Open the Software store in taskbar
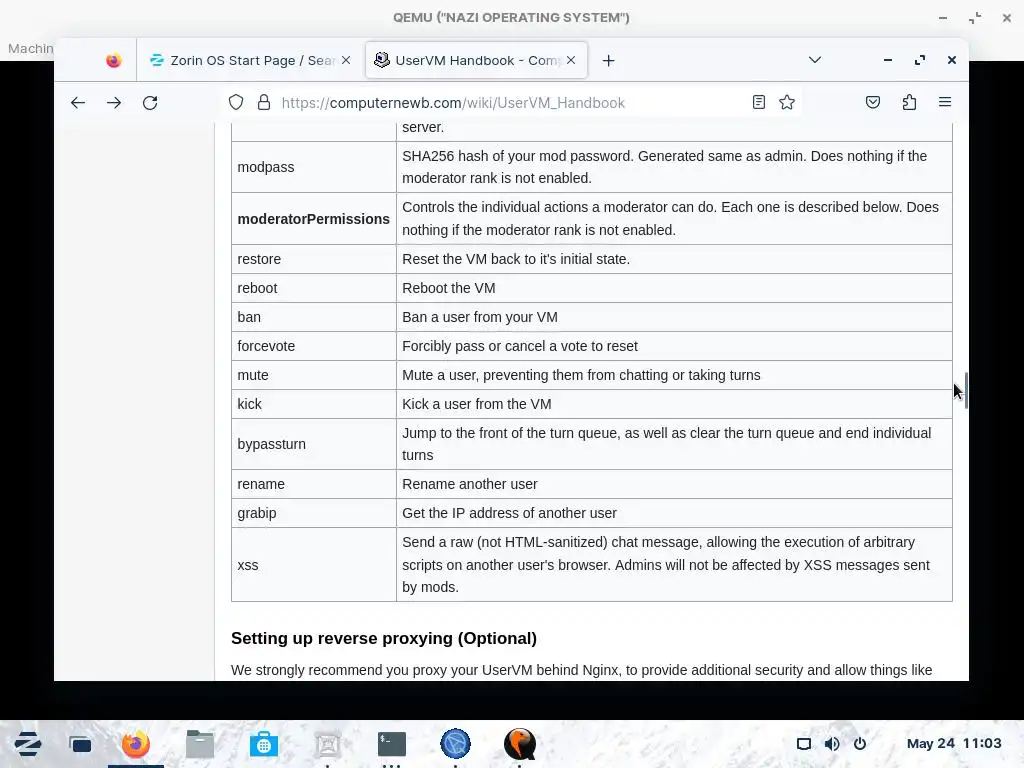This screenshot has height=768, width=1024. pyautogui.click(x=264, y=744)
